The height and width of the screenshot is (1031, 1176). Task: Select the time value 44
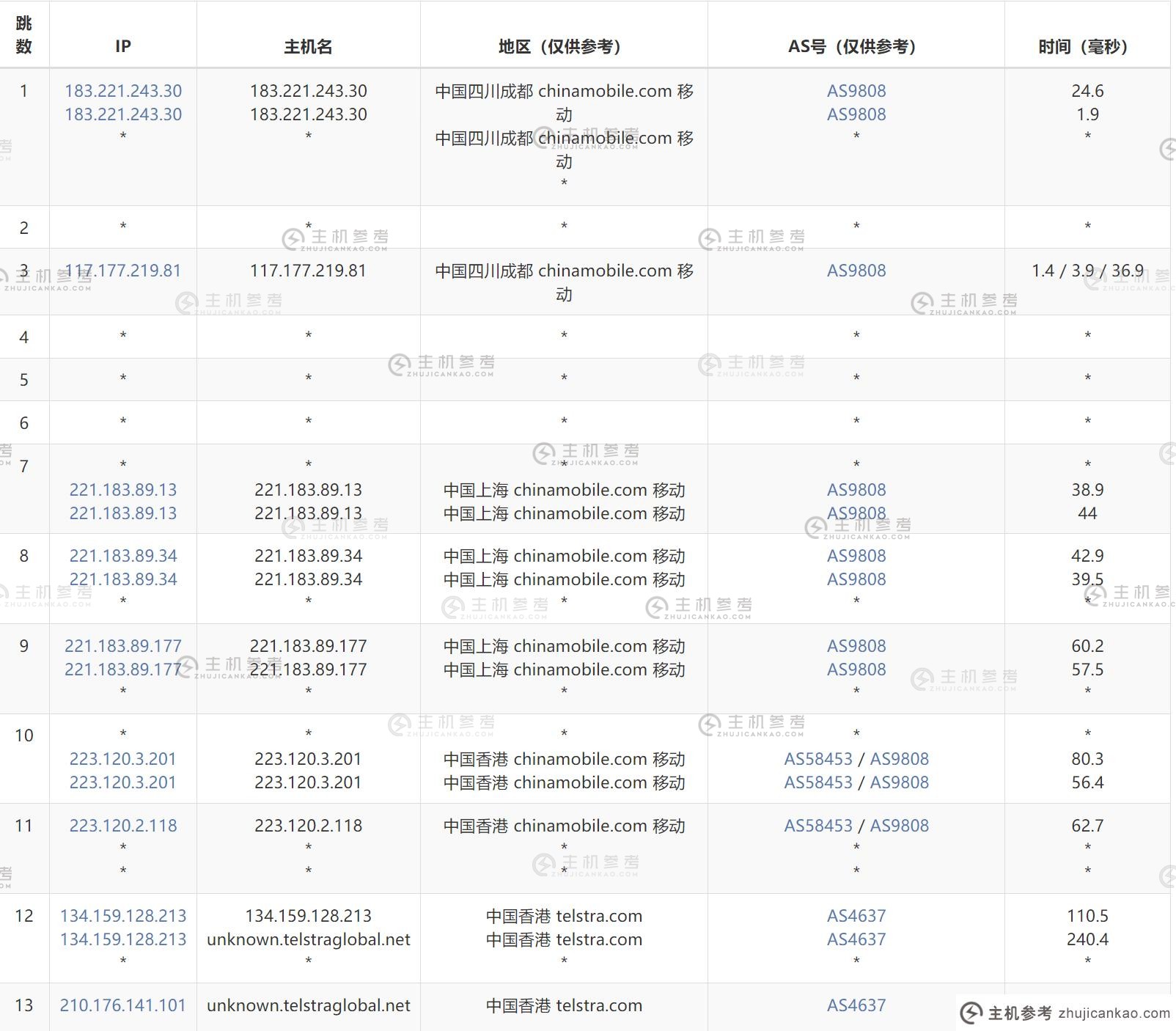pos(1087,513)
